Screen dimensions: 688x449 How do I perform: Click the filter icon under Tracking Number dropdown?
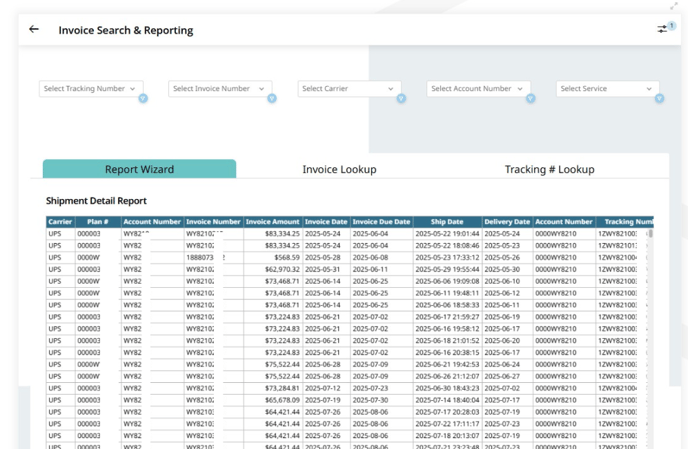pyautogui.click(x=143, y=99)
